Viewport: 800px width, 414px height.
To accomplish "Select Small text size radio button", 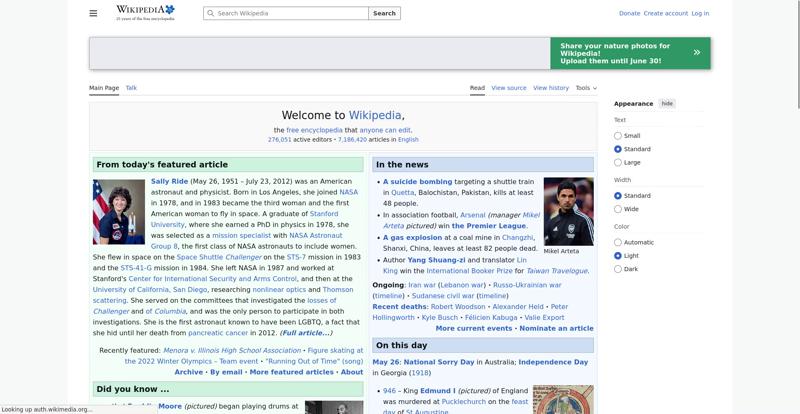I will coord(618,136).
